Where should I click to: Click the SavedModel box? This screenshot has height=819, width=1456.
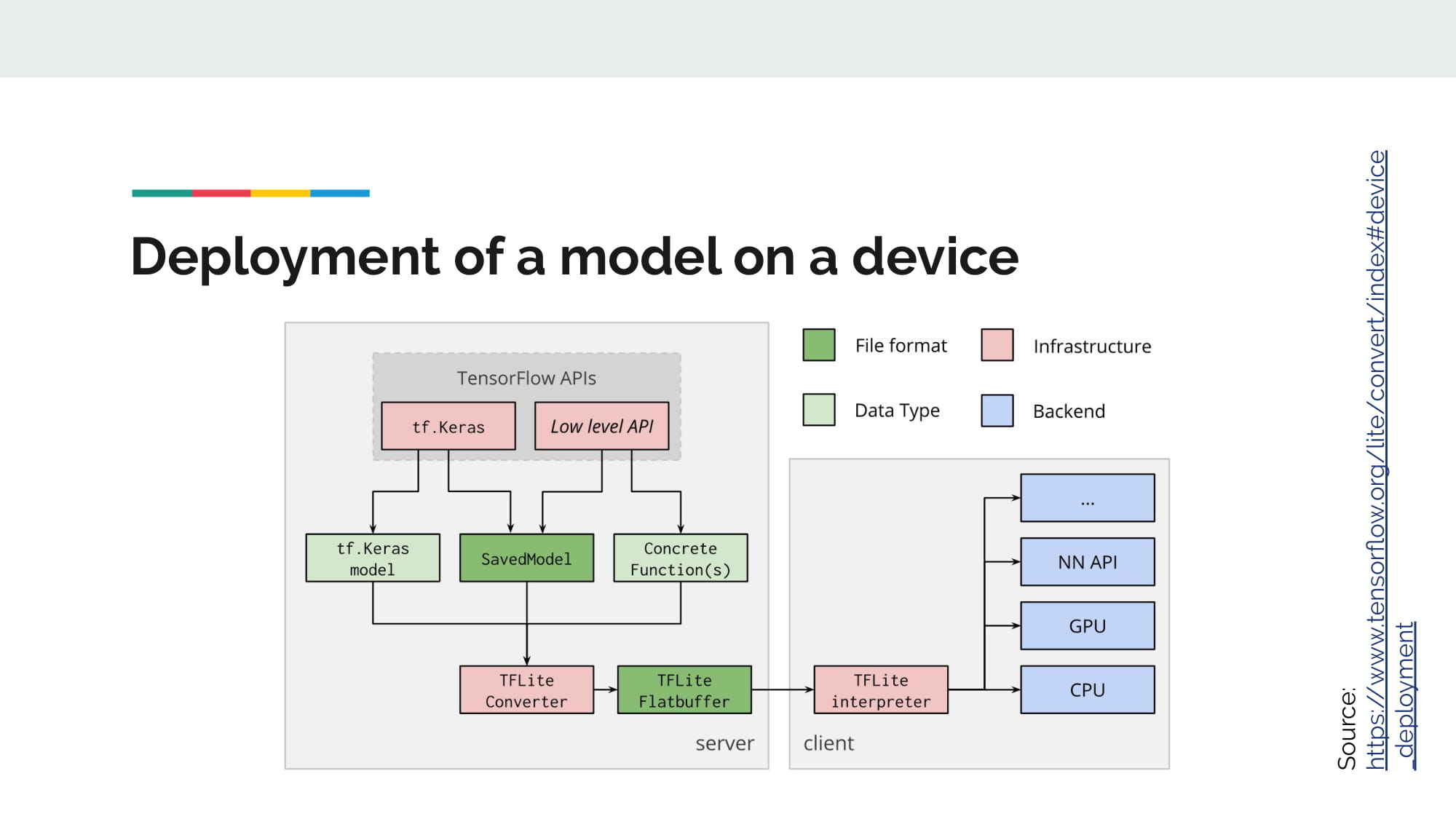click(x=526, y=558)
